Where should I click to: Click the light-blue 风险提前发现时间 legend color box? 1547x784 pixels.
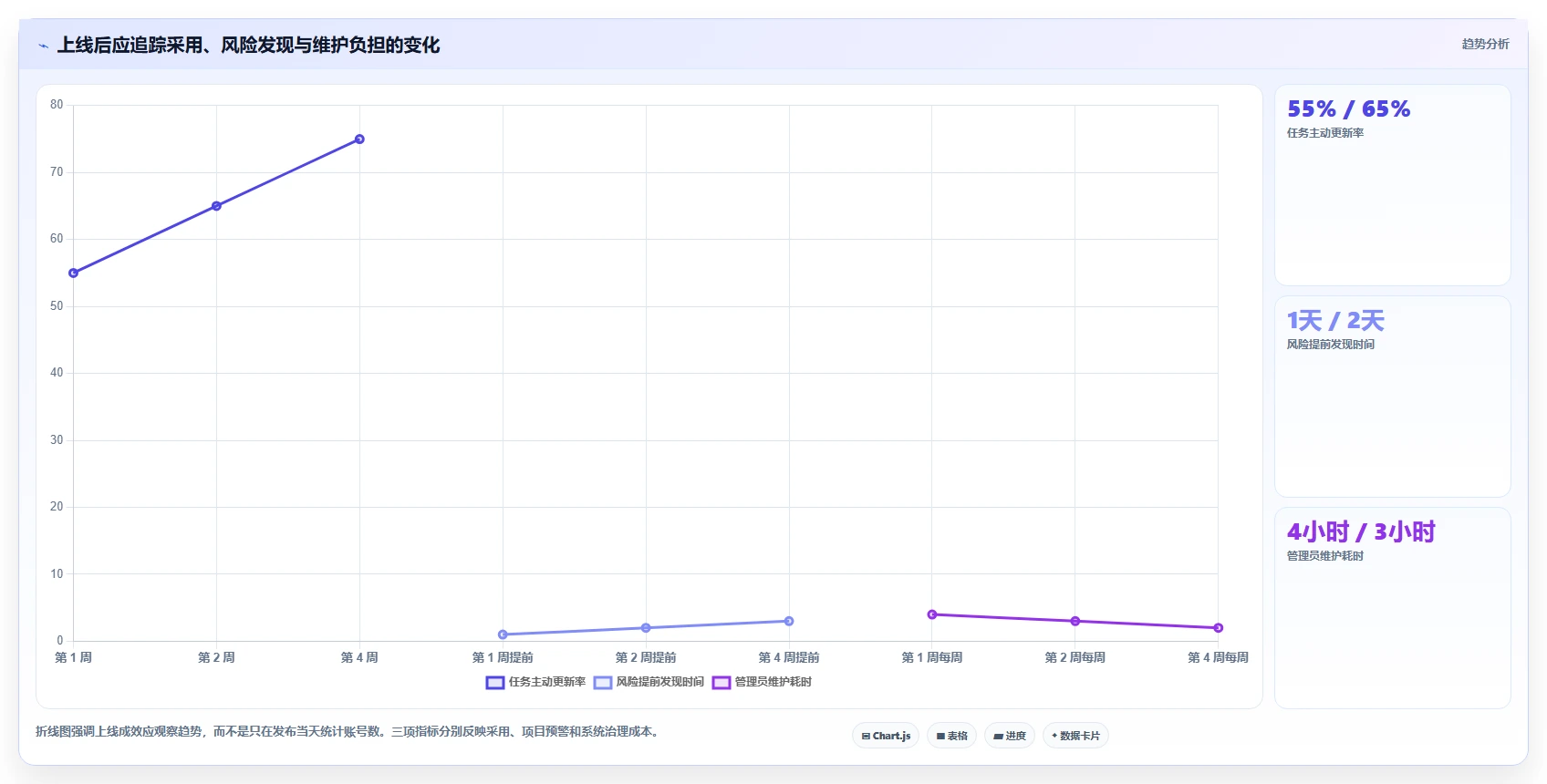[x=602, y=683]
